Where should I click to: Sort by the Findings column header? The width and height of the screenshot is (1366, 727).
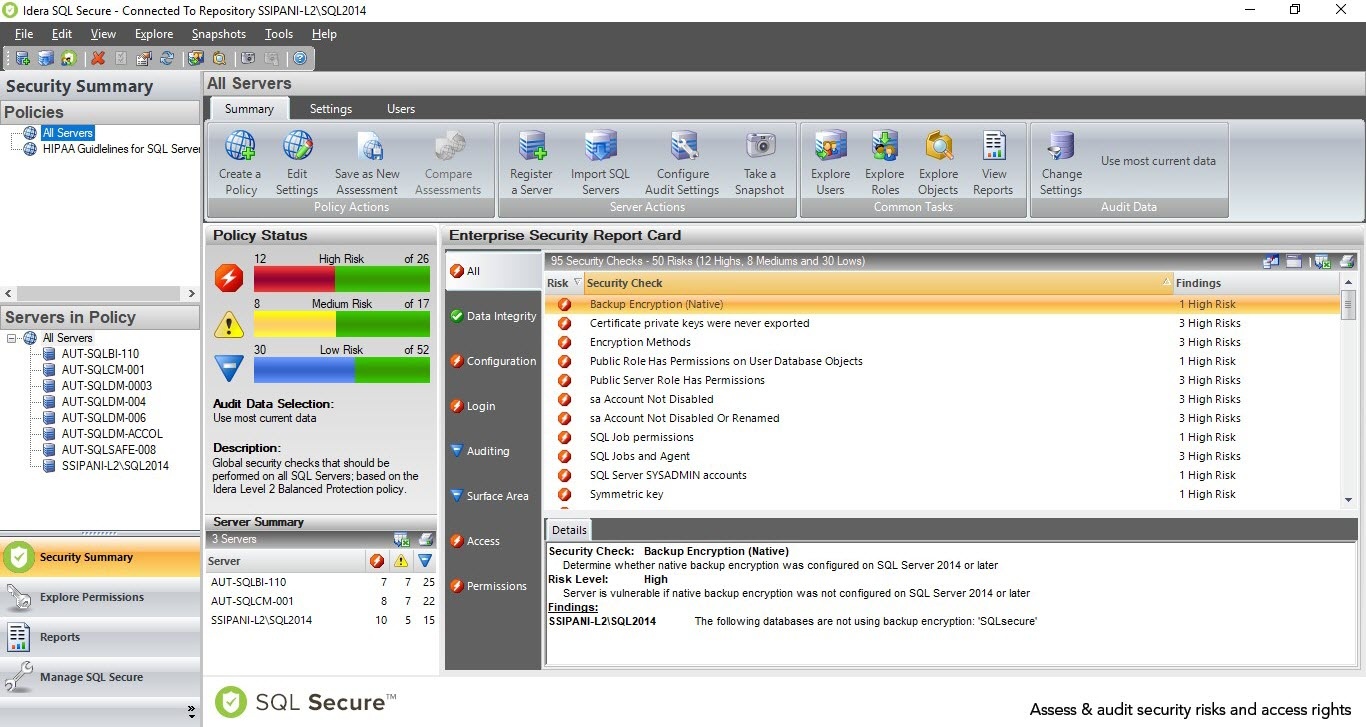pyautogui.click(x=1257, y=283)
